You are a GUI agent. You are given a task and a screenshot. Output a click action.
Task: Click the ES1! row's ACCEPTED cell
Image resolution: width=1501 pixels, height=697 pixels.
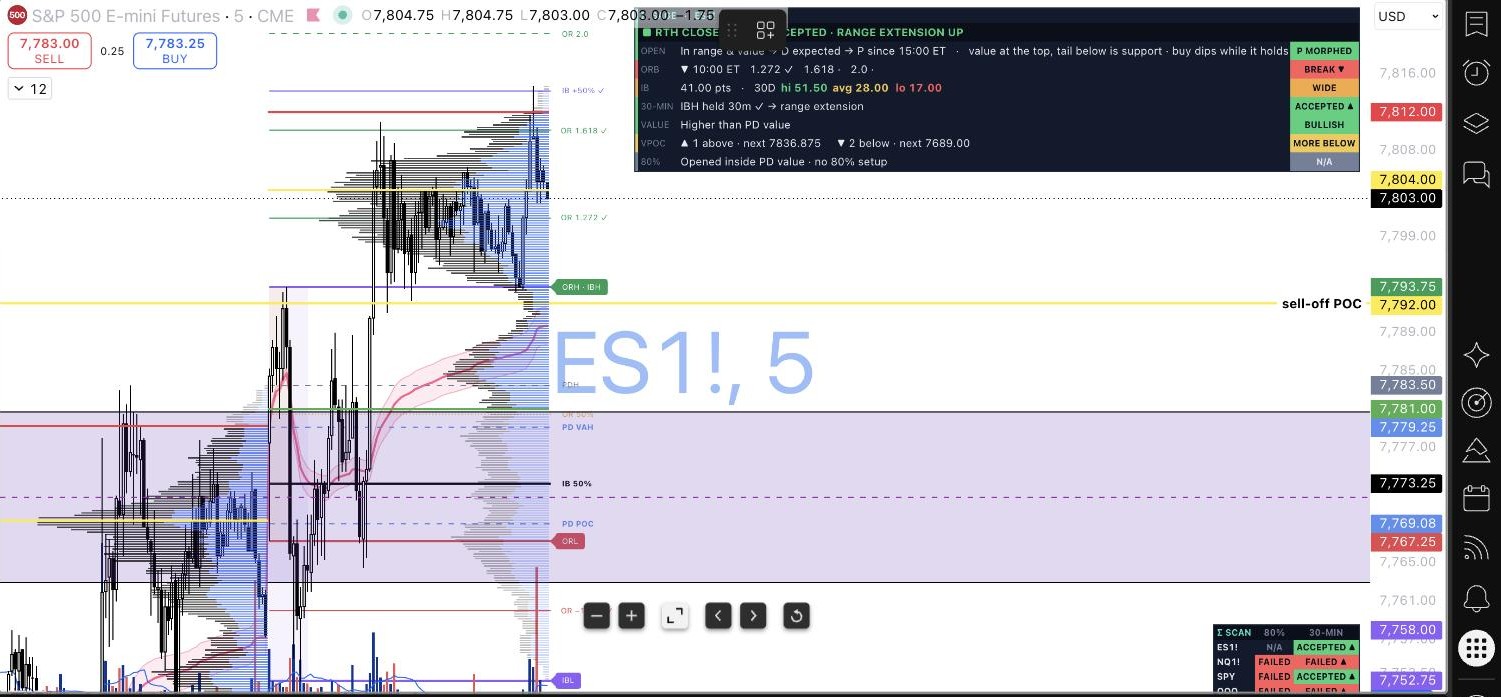1326,647
